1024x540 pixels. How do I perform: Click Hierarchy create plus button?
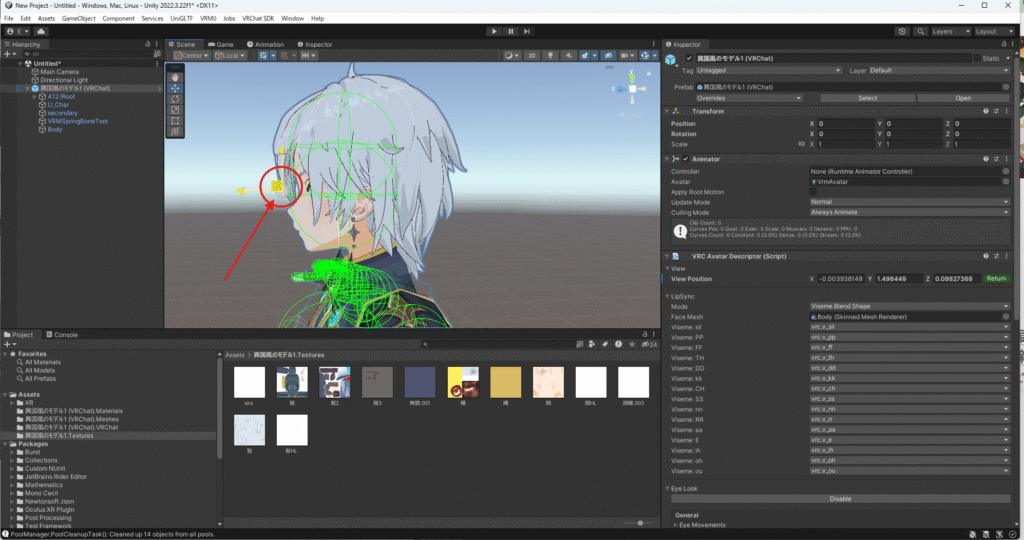coord(8,54)
